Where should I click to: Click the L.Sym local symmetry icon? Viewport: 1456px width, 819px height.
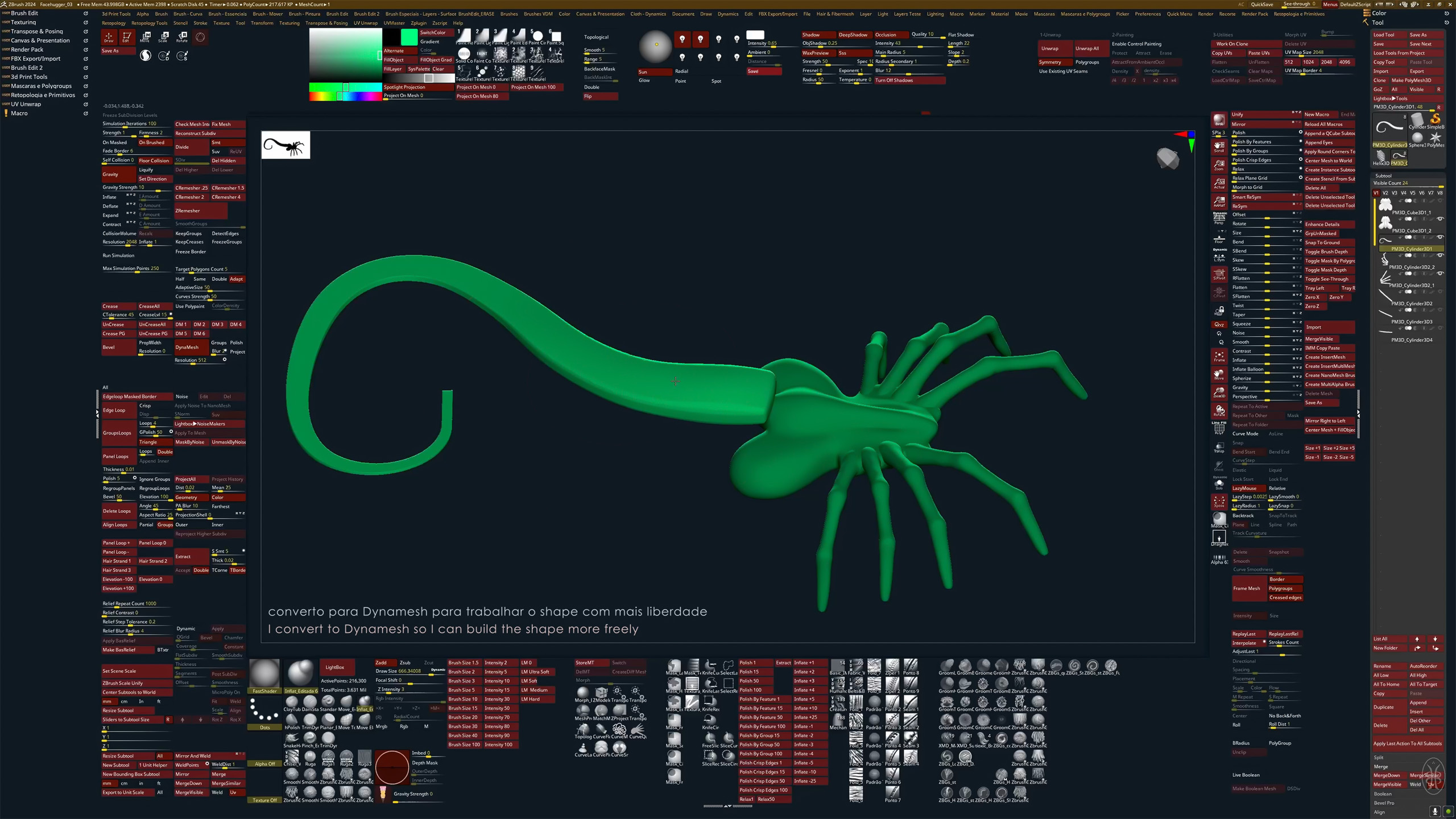tap(1219, 255)
